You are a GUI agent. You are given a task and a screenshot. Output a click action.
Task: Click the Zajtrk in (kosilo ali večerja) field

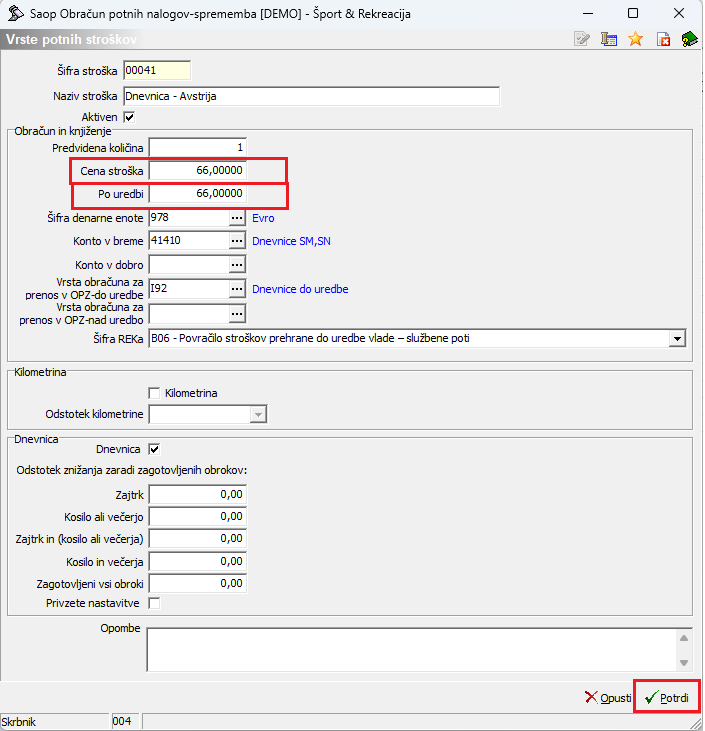[198, 538]
